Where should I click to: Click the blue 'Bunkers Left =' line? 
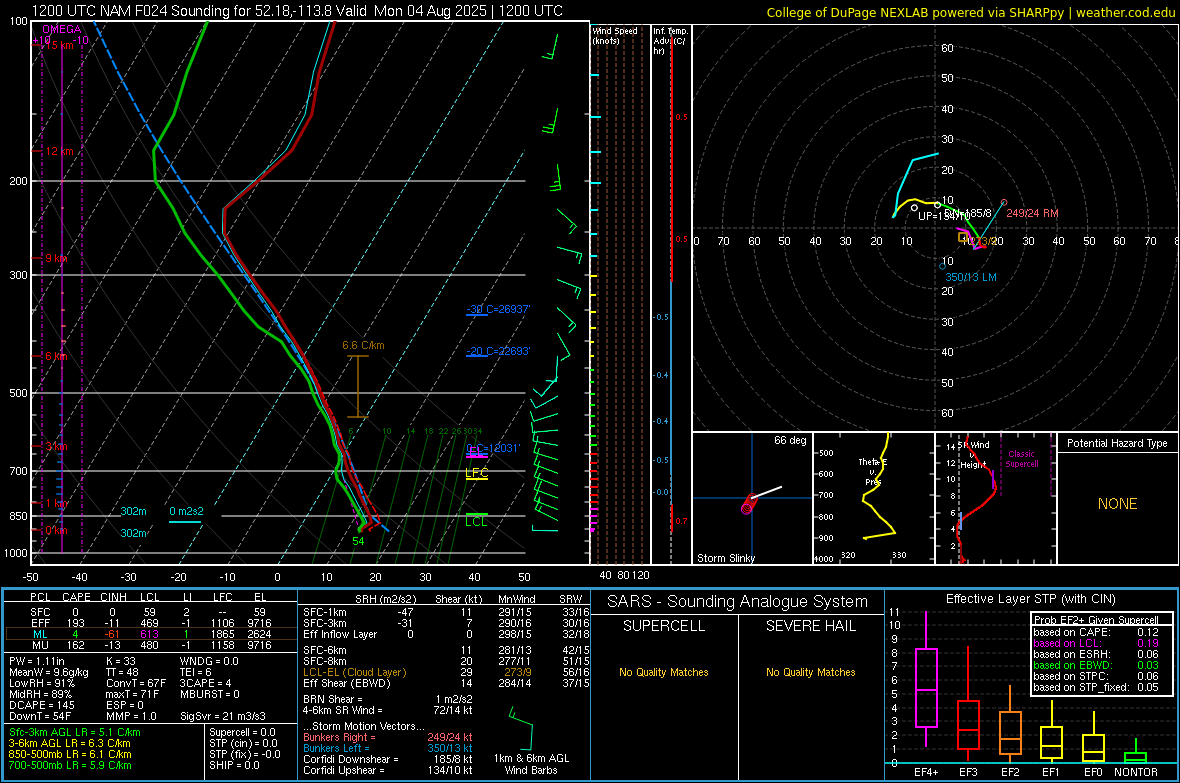click(x=388, y=748)
